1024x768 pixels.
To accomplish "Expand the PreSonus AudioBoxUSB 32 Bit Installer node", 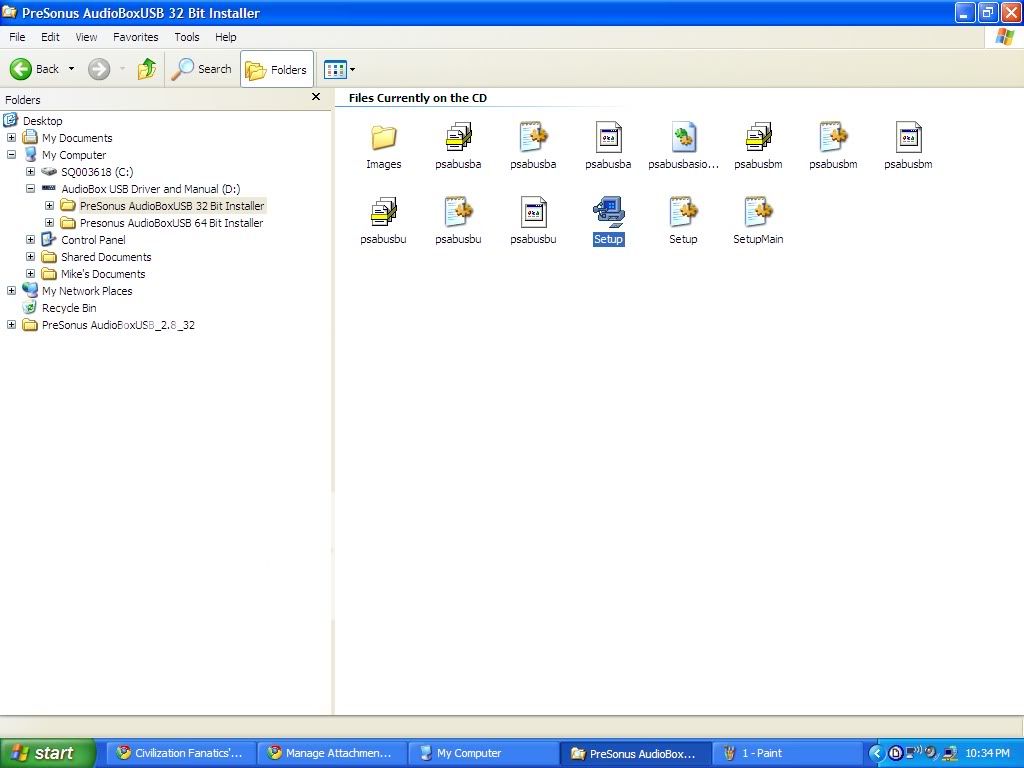I will (49, 206).
